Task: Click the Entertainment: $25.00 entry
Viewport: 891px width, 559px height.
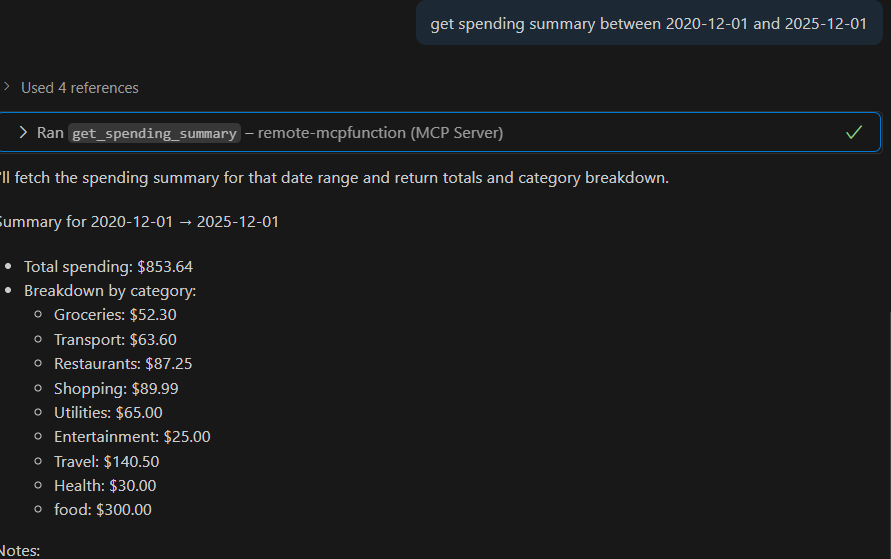Action: [132, 437]
